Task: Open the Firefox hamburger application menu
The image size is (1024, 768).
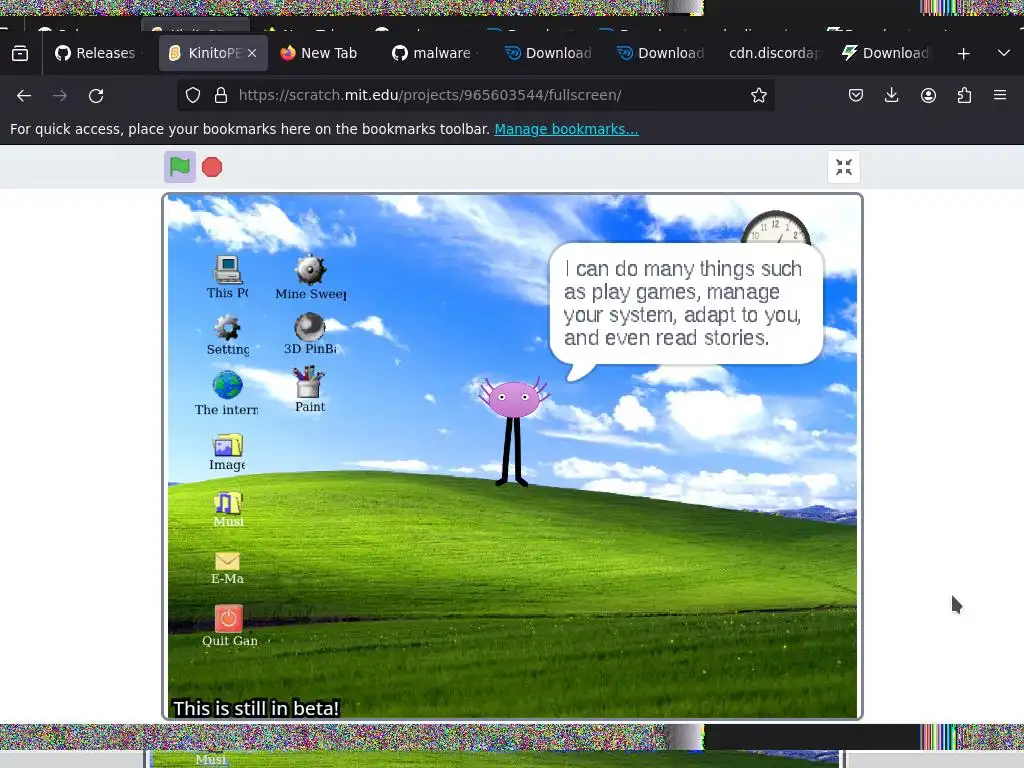Action: coord(1000,95)
